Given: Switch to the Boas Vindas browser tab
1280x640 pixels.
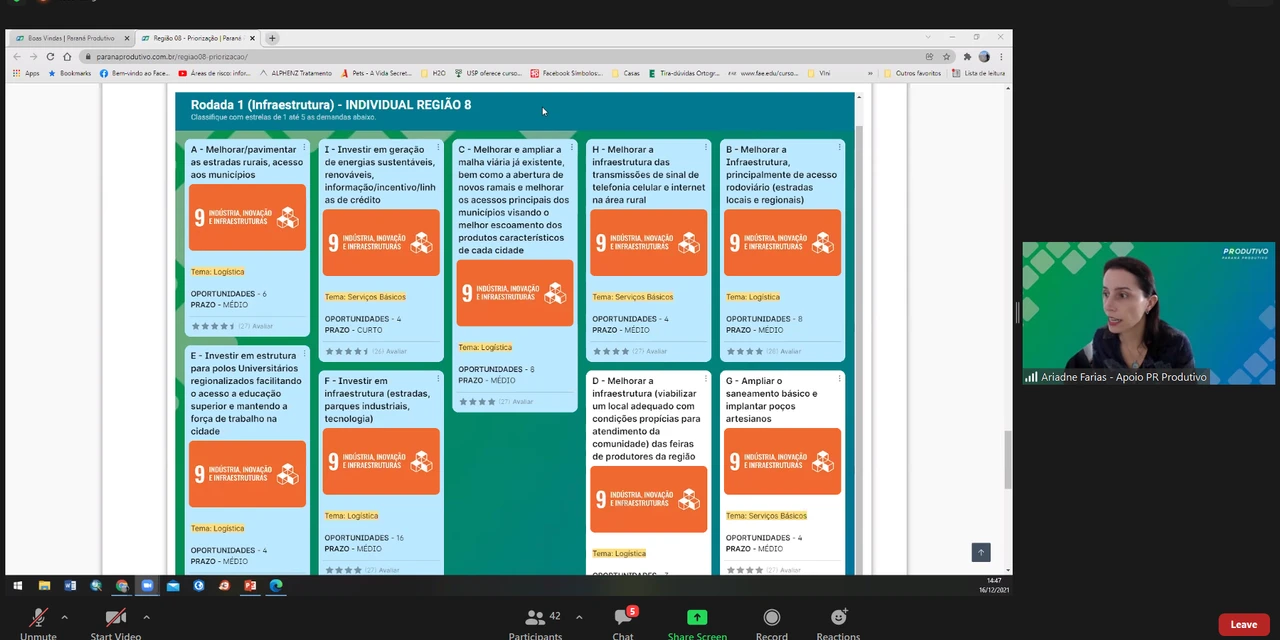Looking at the screenshot, I should pyautogui.click(x=70, y=38).
